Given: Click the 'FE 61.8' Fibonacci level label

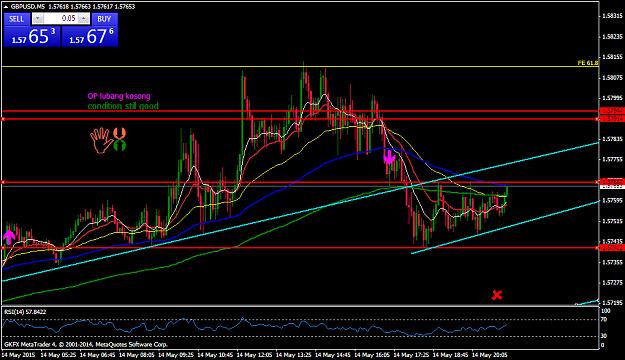Looking at the screenshot, I should point(588,63).
